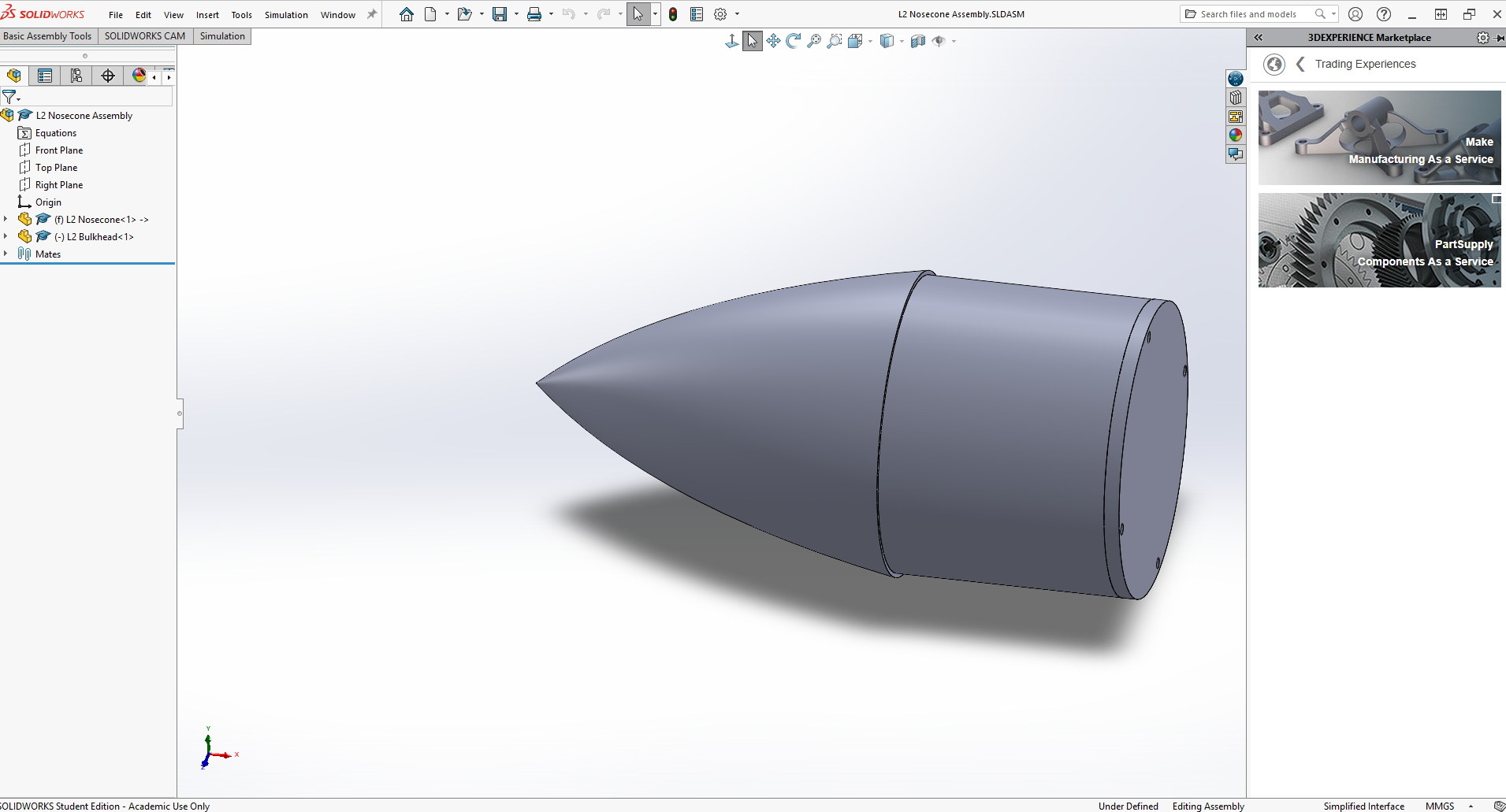Click the user login icon
The image size is (1506, 812).
pos(1355,14)
